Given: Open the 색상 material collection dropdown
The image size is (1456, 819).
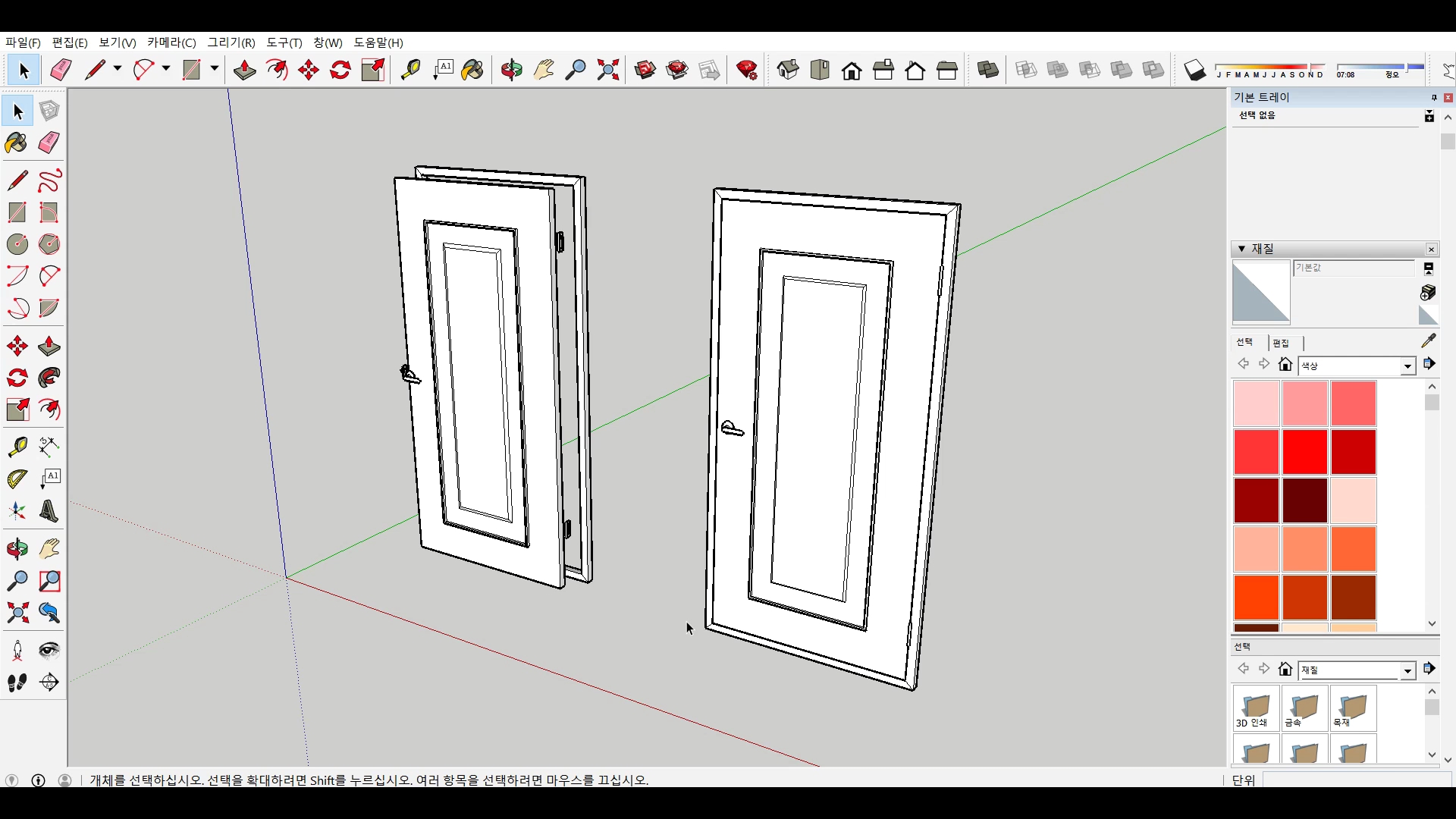Looking at the screenshot, I should pos(1407,366).
